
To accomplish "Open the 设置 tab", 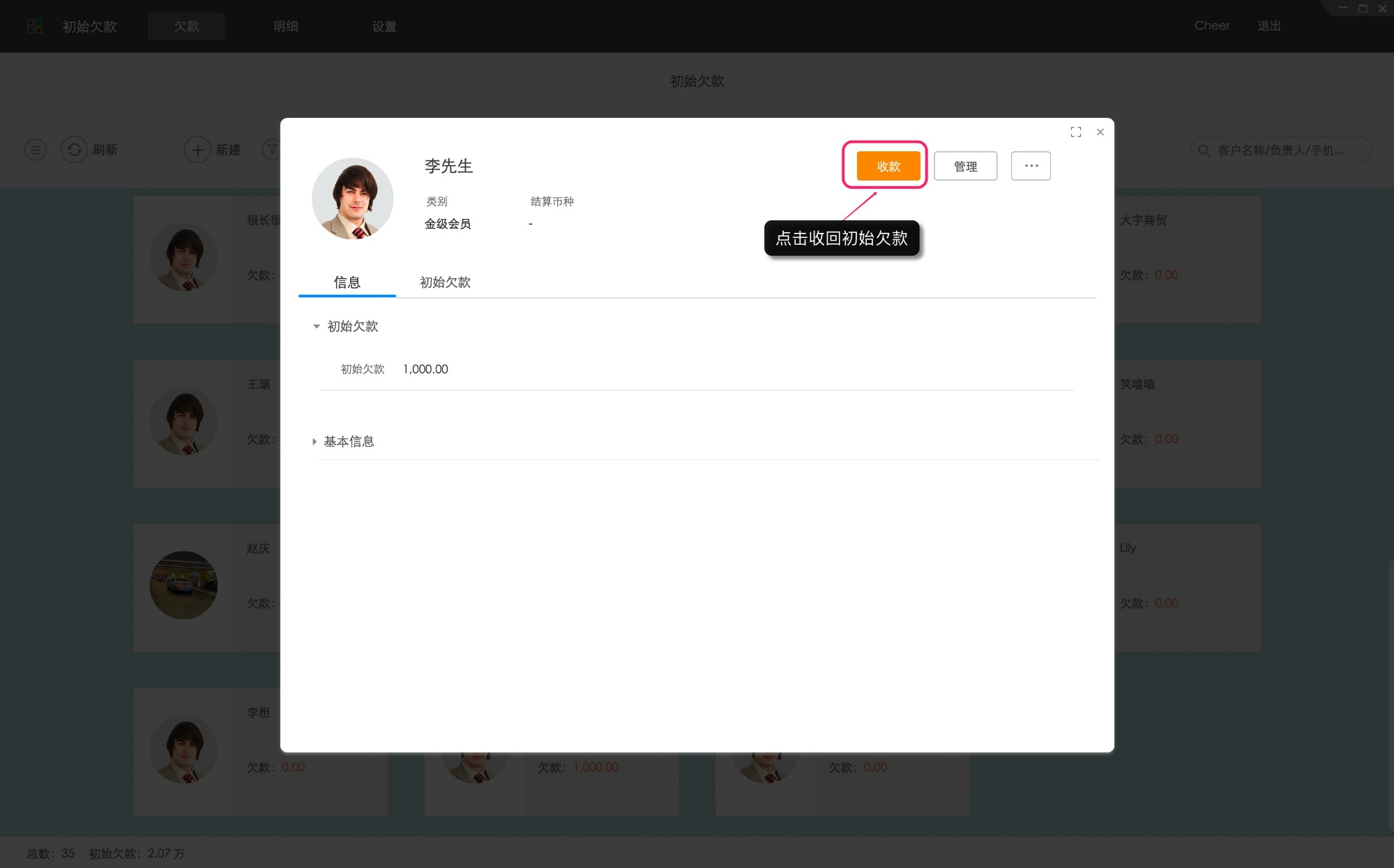I will [385, 26].
